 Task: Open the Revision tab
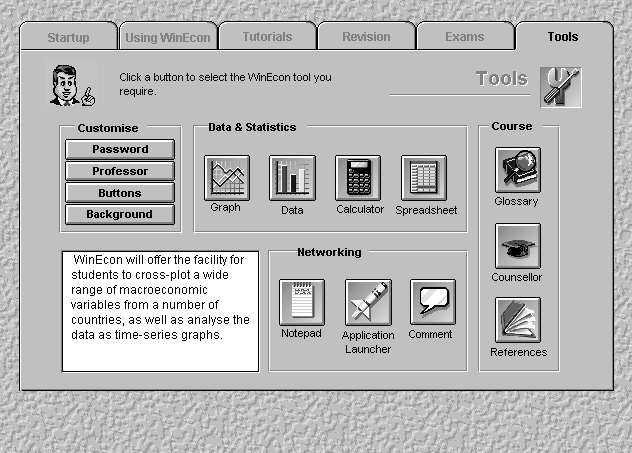[x=366, y=37]
